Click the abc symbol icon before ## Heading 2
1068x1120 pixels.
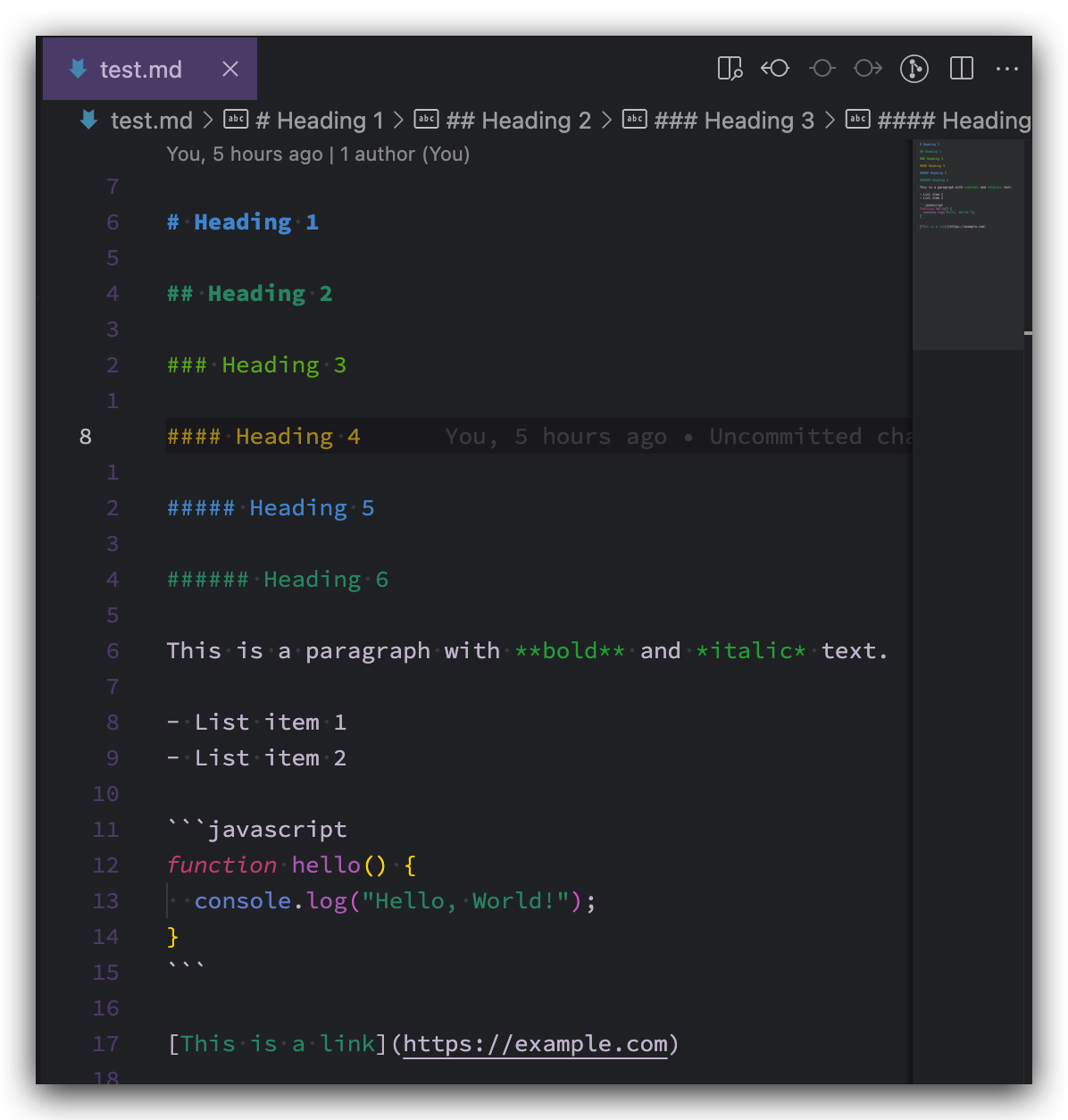pyautogui.click(x=426, y=119)
